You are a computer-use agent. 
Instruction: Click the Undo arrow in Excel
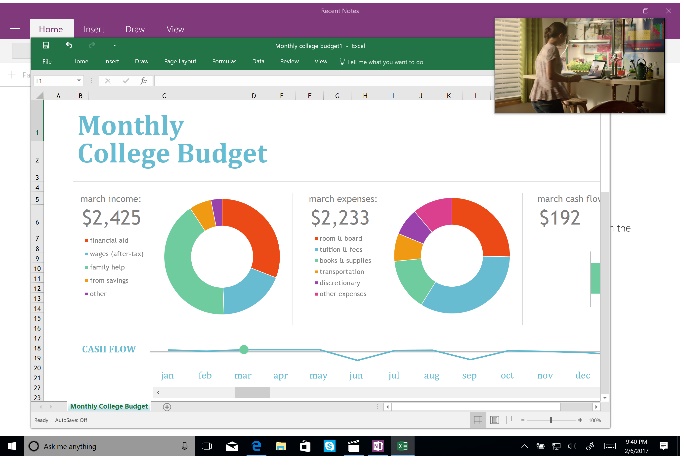(69, 45)
